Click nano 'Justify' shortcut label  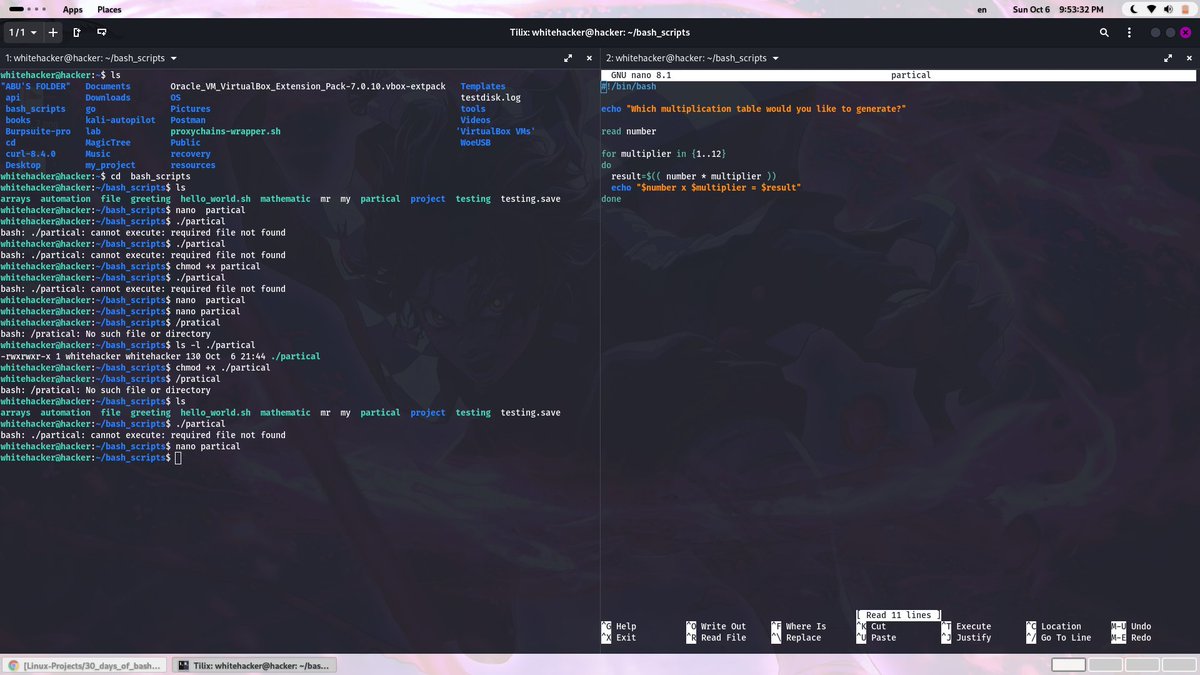point(973,638)
